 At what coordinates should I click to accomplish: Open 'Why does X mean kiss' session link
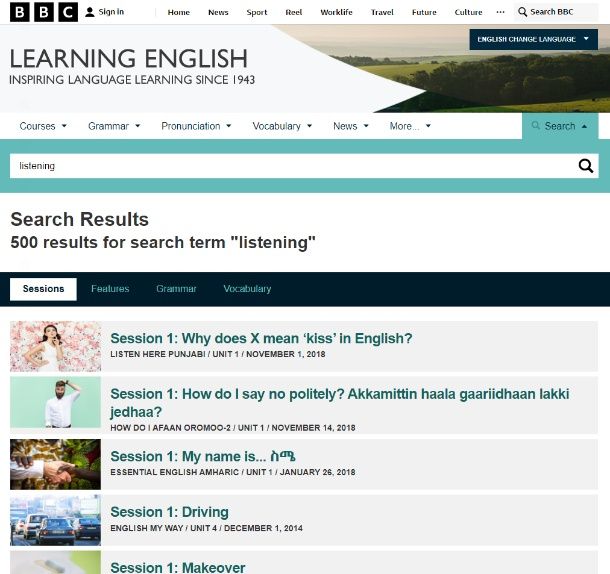[x=261, y=338]
